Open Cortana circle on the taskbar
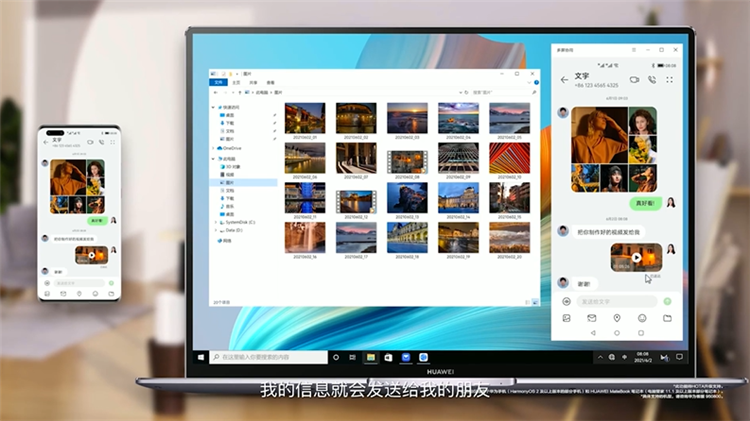Viewport: 750px width, 421px height. pos(336,357)
